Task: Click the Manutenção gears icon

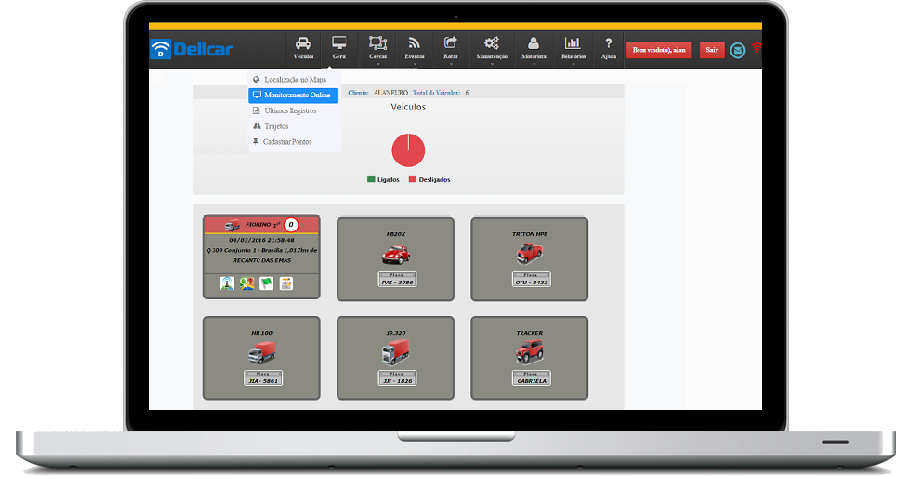Action: (x=491, y=47)
